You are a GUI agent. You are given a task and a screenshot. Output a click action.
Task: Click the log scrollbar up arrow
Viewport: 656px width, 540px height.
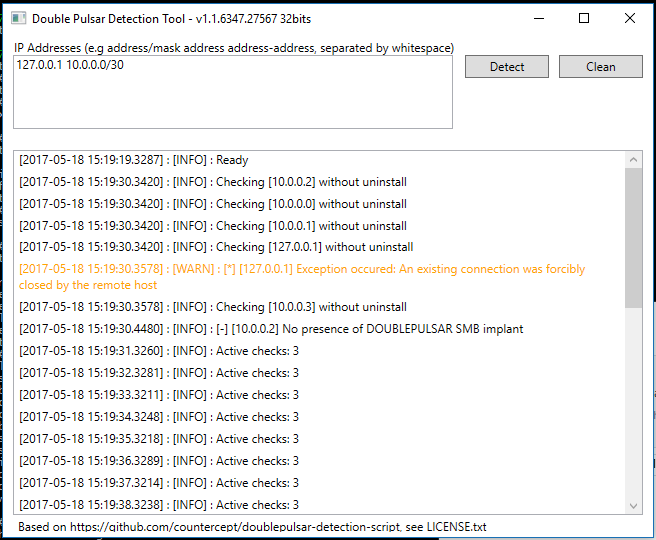[633, 160]
